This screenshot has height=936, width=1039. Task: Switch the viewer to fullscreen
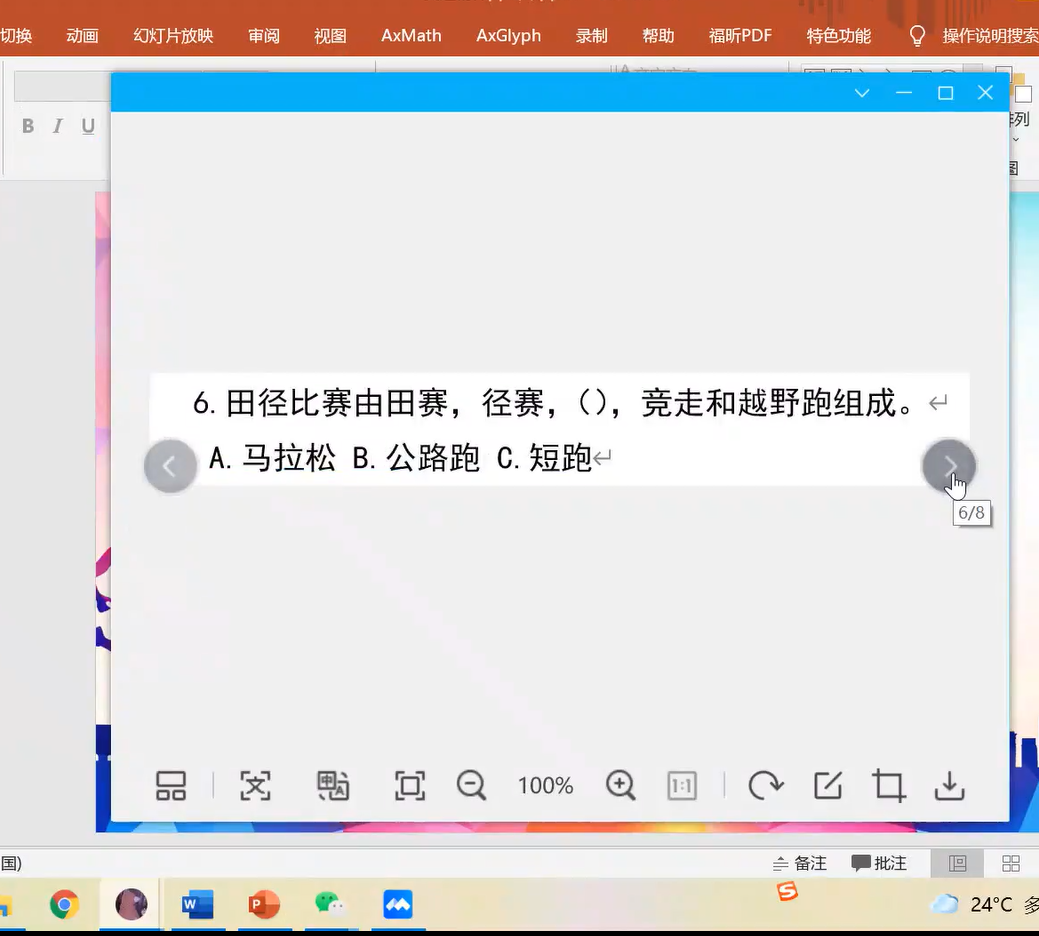(410, 785)
